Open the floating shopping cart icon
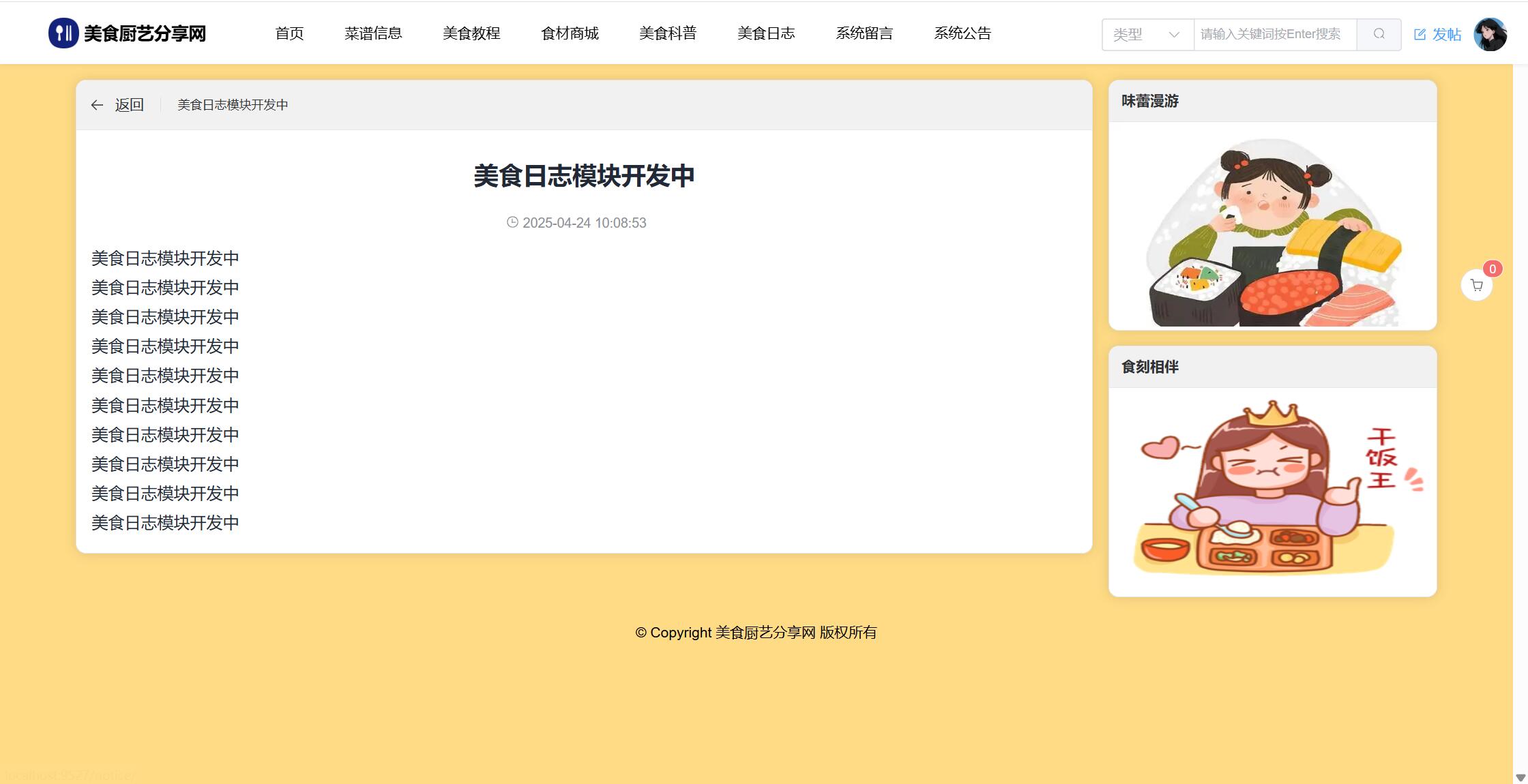The height and width of the screenshot is (784, 1528). tap(1476, 286)
